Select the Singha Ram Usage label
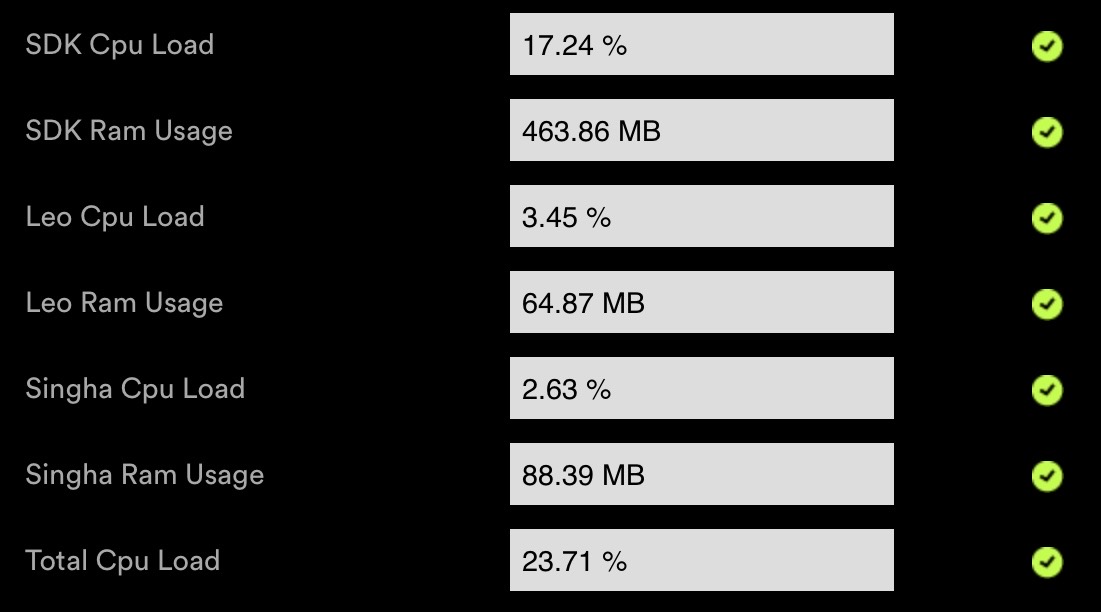Image resolution: width=1101 pixels, height=612 pixels. (145, 475)
